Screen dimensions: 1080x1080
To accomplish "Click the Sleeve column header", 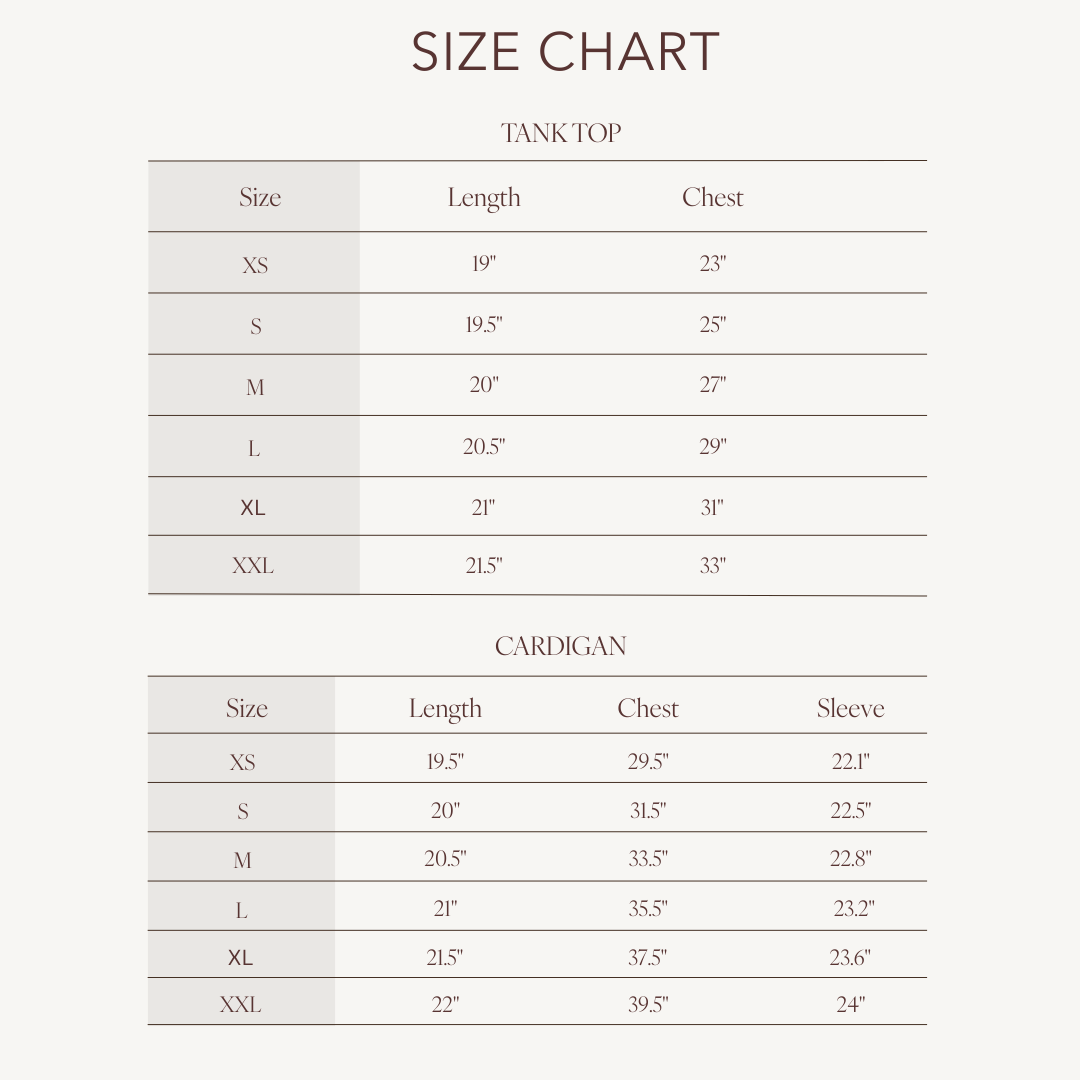I will click(850, 708).
